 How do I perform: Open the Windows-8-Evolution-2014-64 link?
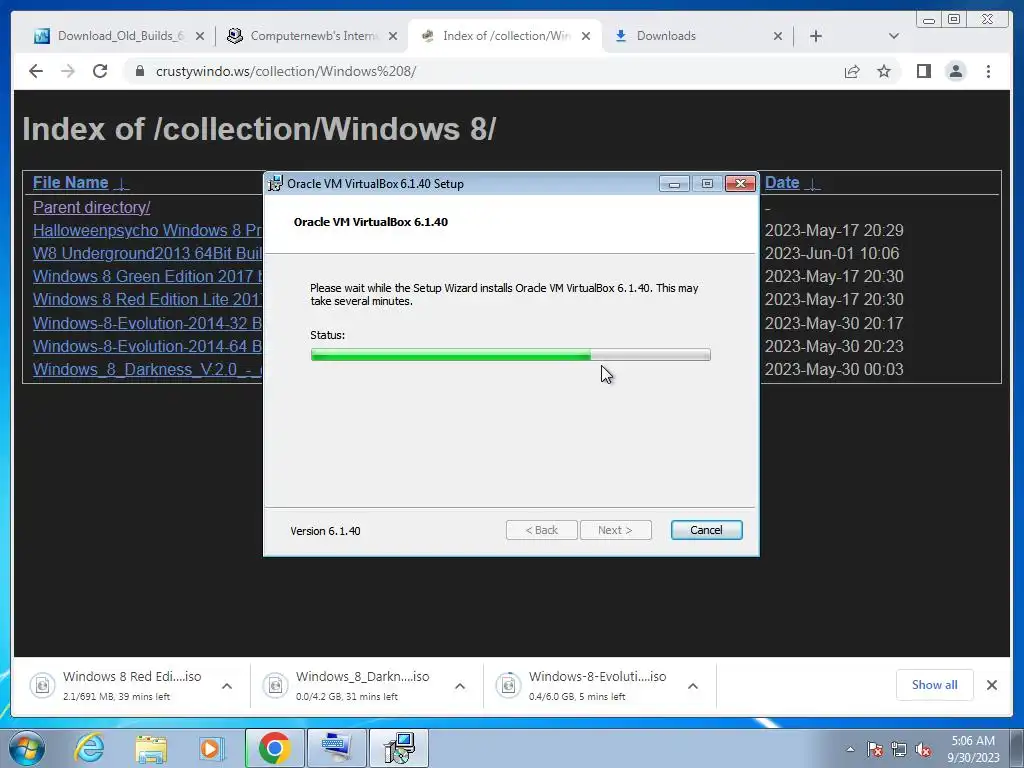(x=148, y=346)
